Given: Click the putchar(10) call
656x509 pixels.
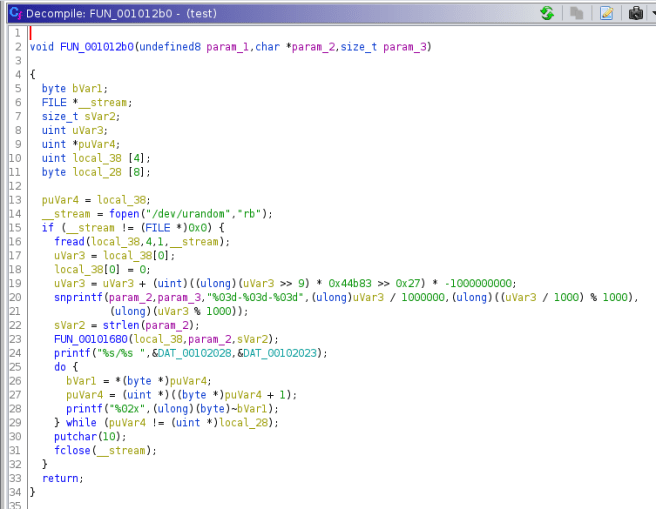Looking at the screenshot, I should tap(76, 436).
